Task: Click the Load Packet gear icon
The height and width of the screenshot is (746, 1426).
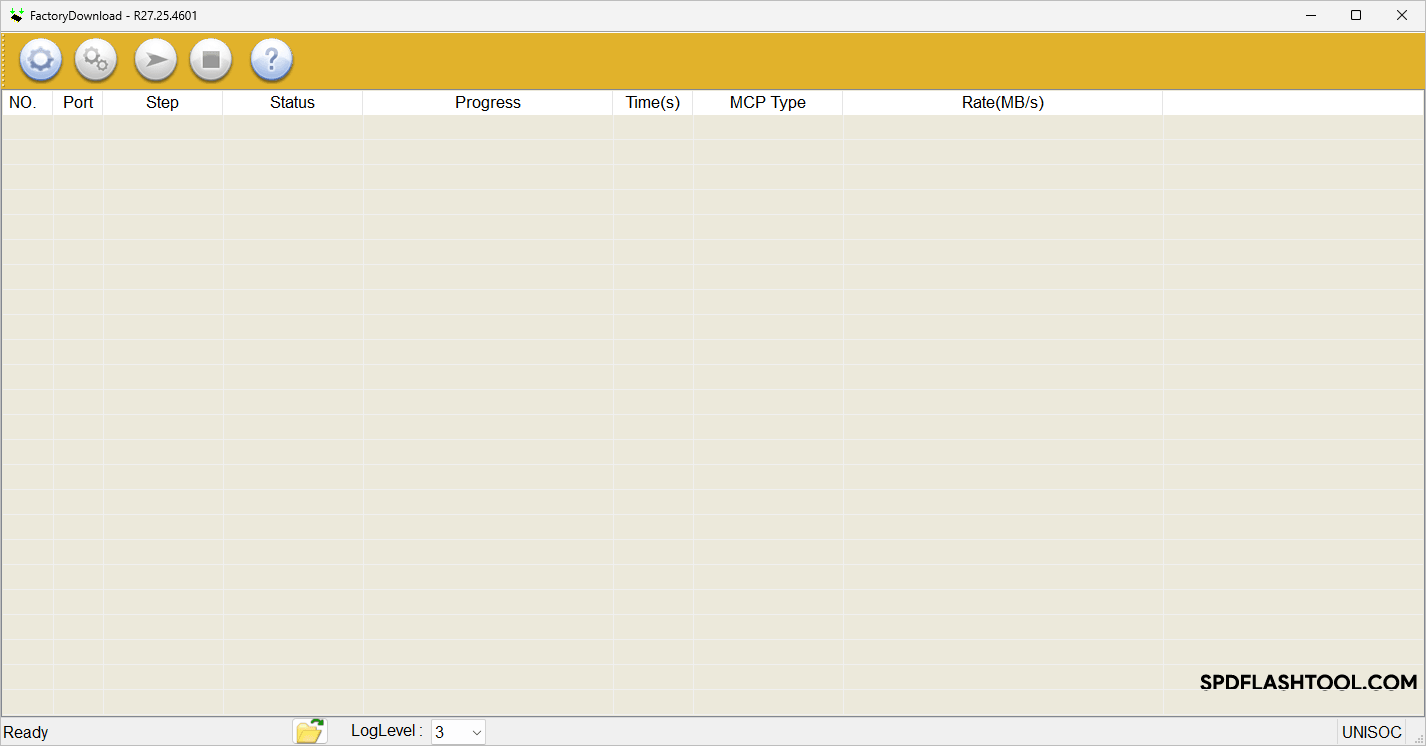Action: [x=40, y=60]
